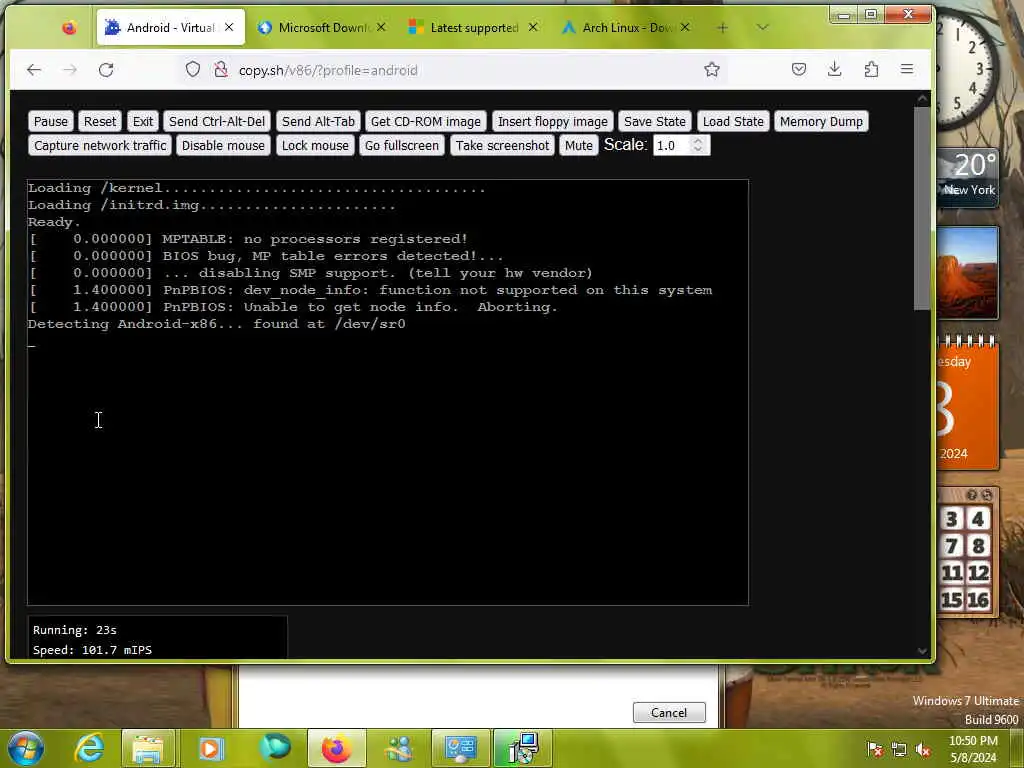1024x768 pixels.
Task: Open the Windows Start orb
Action: coord(26,748)
